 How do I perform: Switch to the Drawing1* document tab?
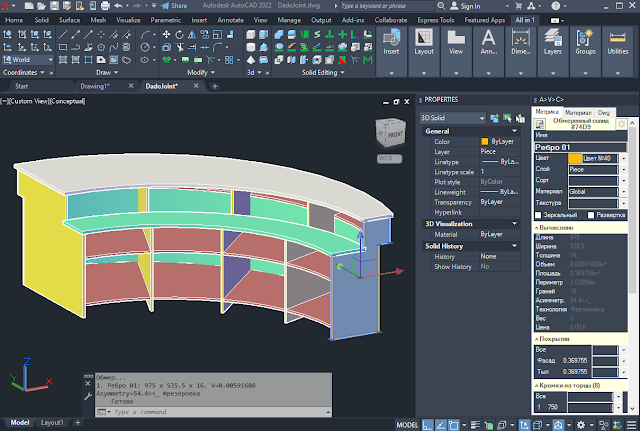[95, 86]
